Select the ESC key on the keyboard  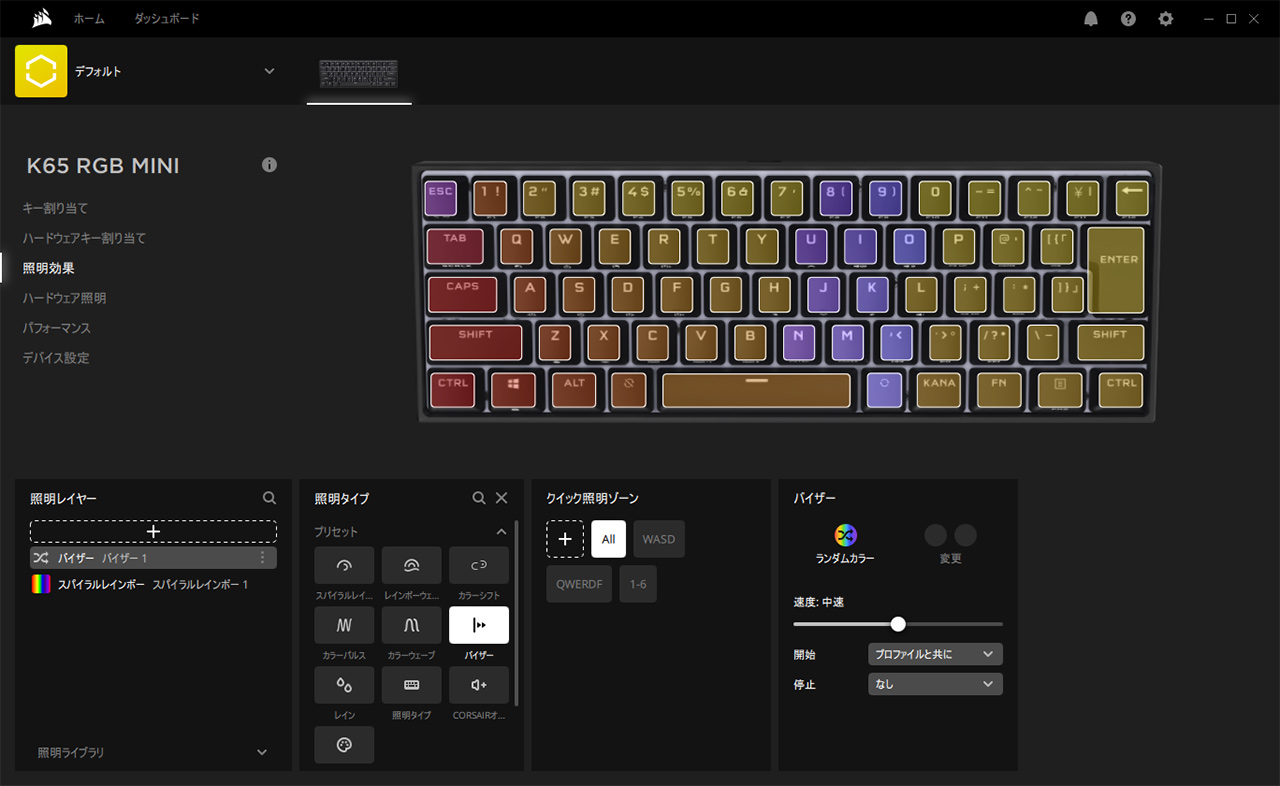pos(440,198)
